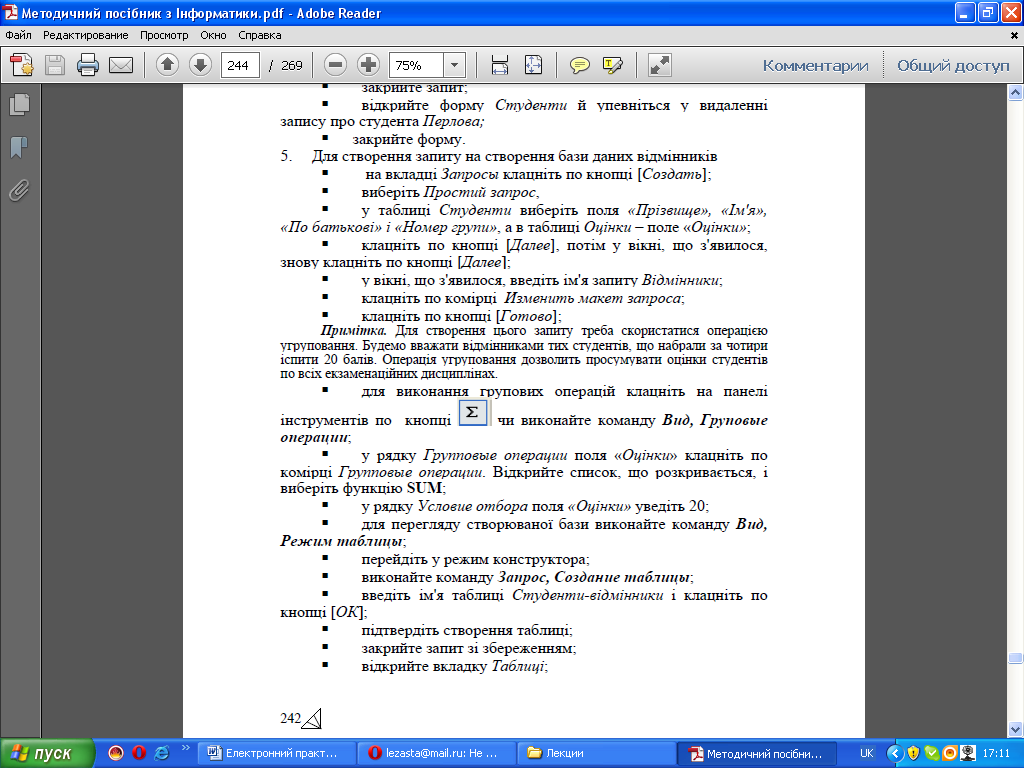This screenshot has width=1024, height=768.
Task: Click the page number field showing 244
Action: [240, 65]
